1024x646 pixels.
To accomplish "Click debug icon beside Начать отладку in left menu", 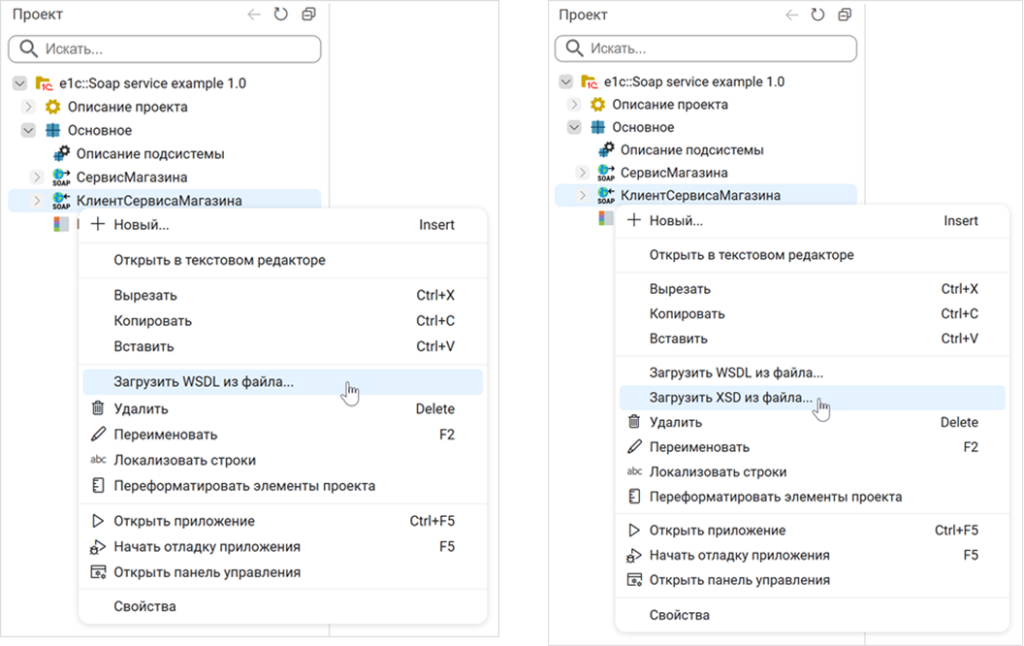I will click(x=98, y=547).
